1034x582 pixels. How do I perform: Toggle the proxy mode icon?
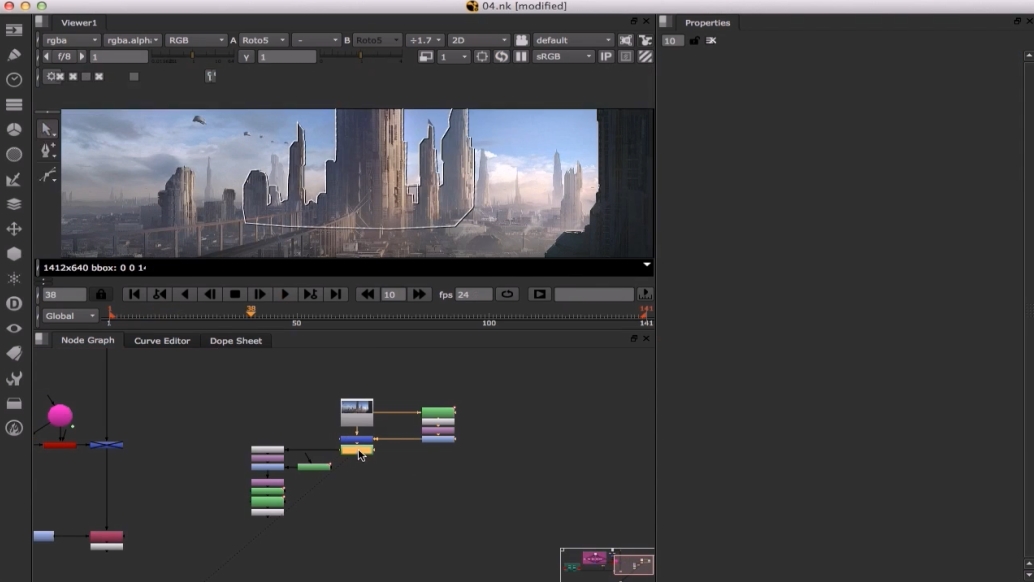click(426, 57)
